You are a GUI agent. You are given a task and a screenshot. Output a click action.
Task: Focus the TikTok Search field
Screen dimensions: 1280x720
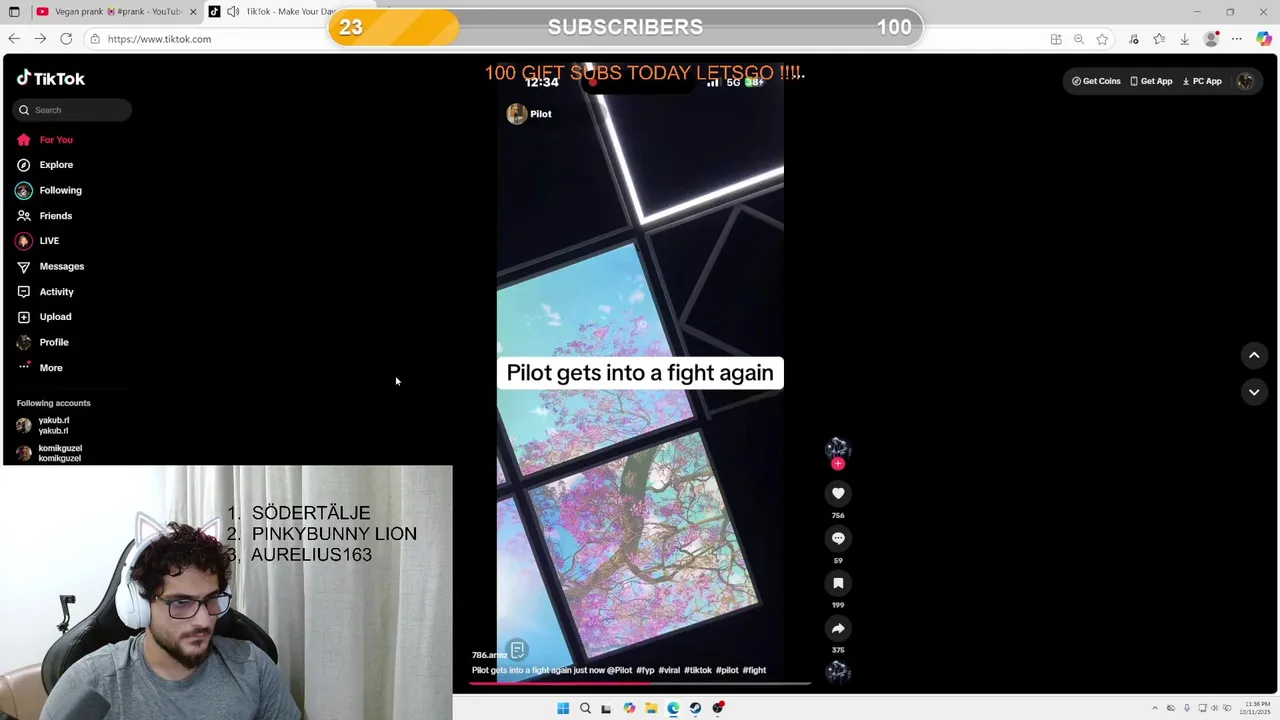click(72, 110)
